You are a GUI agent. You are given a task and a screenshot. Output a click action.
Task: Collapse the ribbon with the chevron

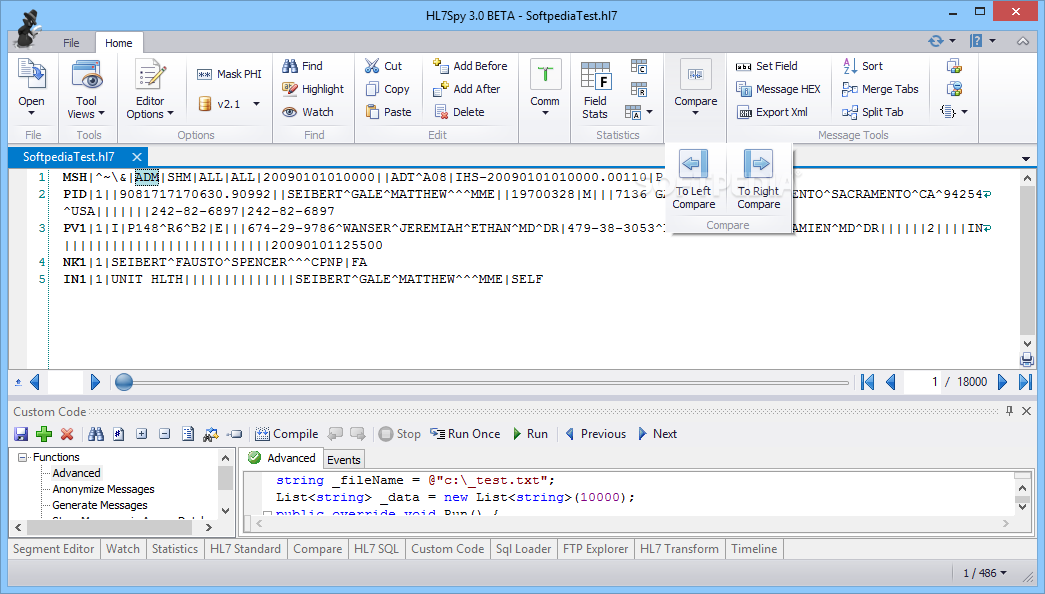(x=1022, y=41)
